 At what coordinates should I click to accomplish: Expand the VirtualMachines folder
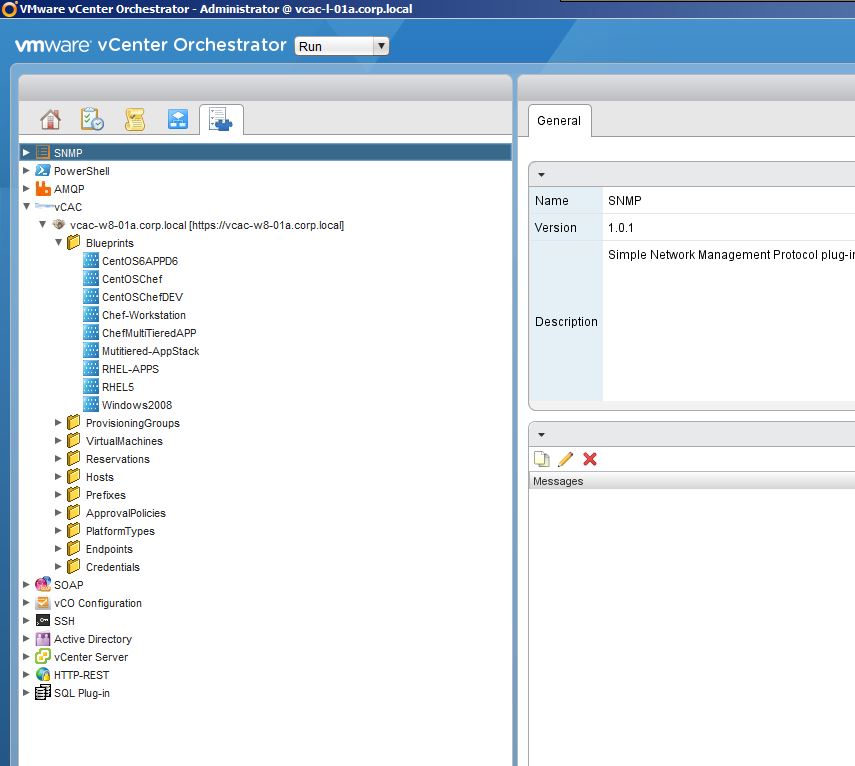[58, 441]
